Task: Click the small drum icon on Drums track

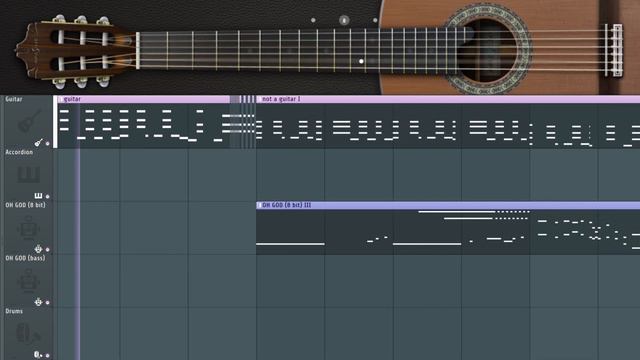Action: (x=38, y=355)
